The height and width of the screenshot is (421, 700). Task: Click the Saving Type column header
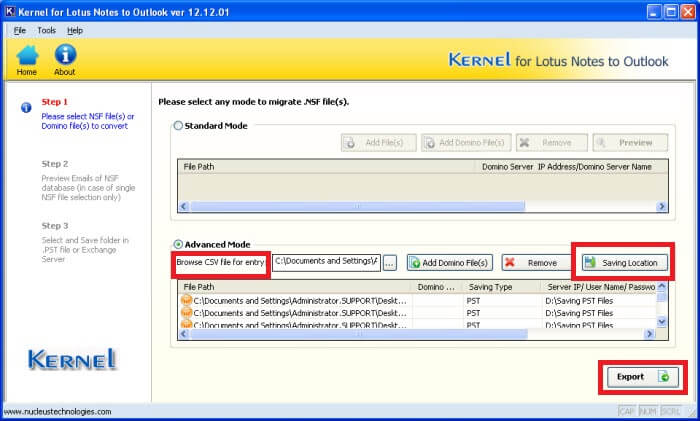[x=501, y=287]
